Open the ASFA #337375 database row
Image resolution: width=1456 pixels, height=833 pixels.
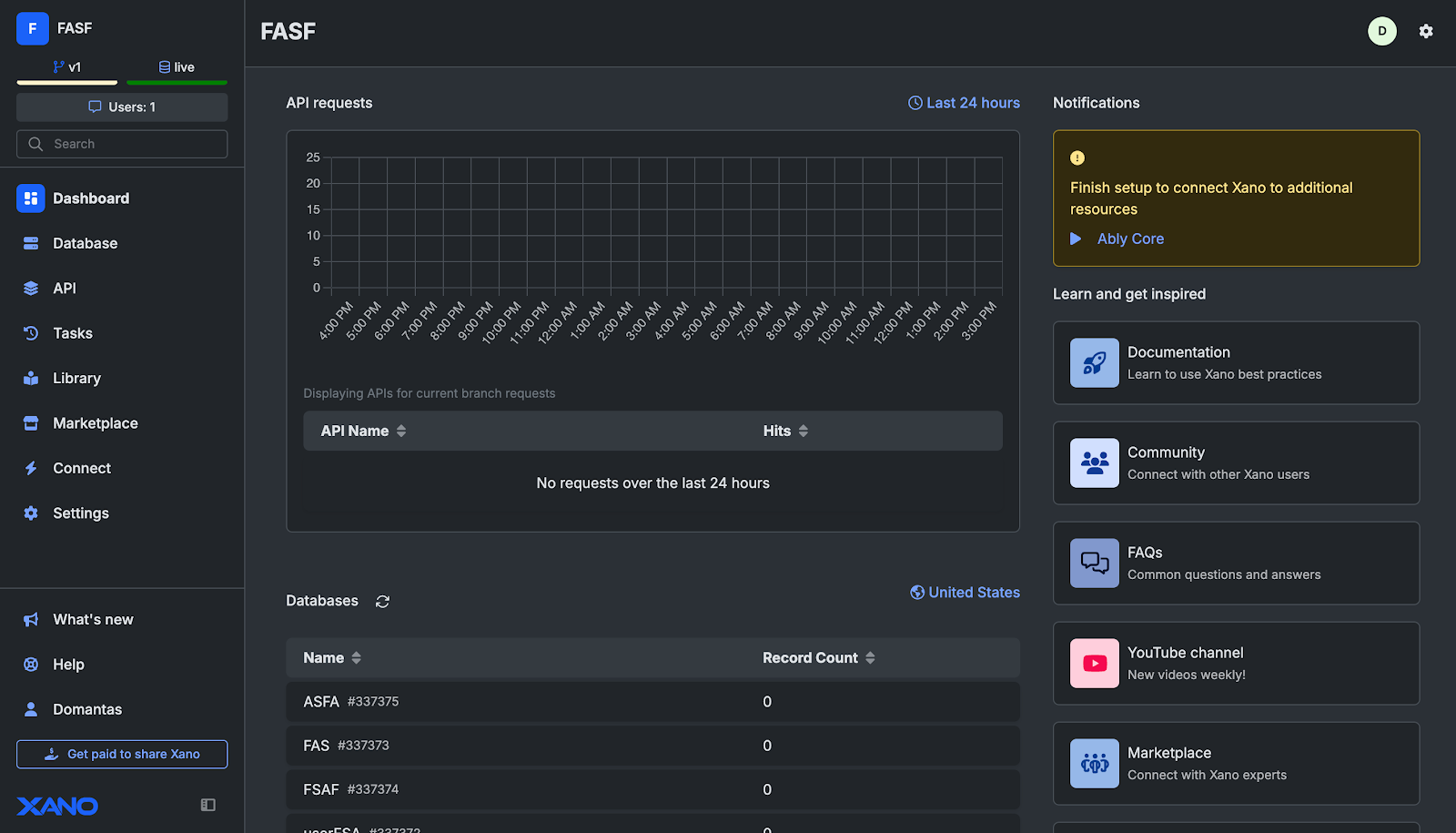(652, 702)
